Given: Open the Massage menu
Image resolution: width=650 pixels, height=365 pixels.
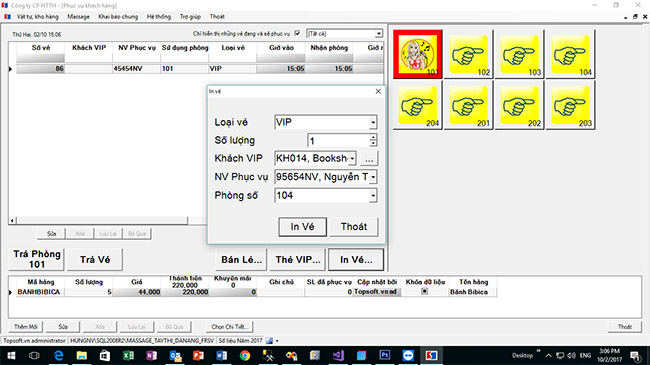Looking at the screenshot, I should point(78,17).
